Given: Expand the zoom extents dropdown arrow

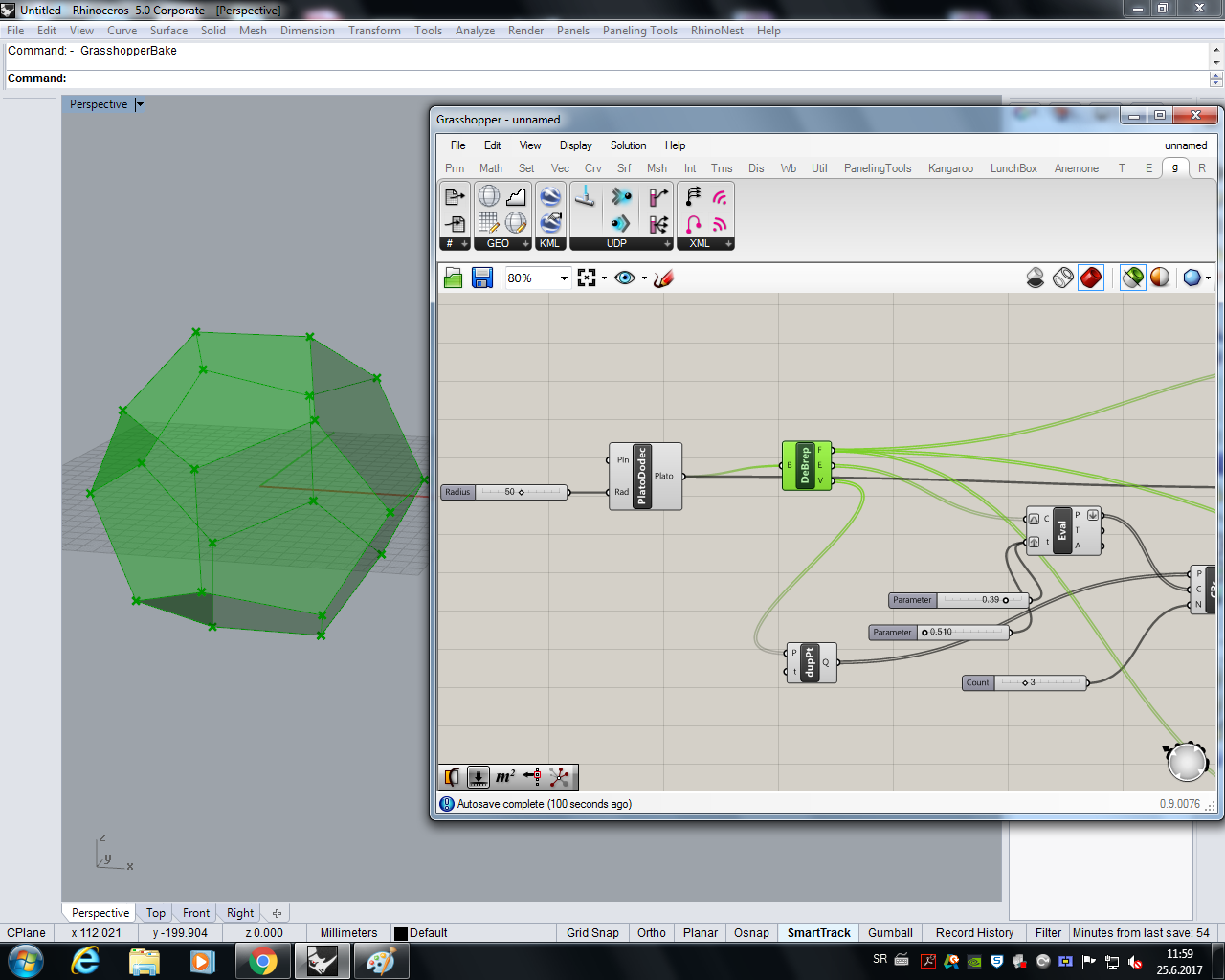Looking at the screenshot, I should [x=604, y=278].
